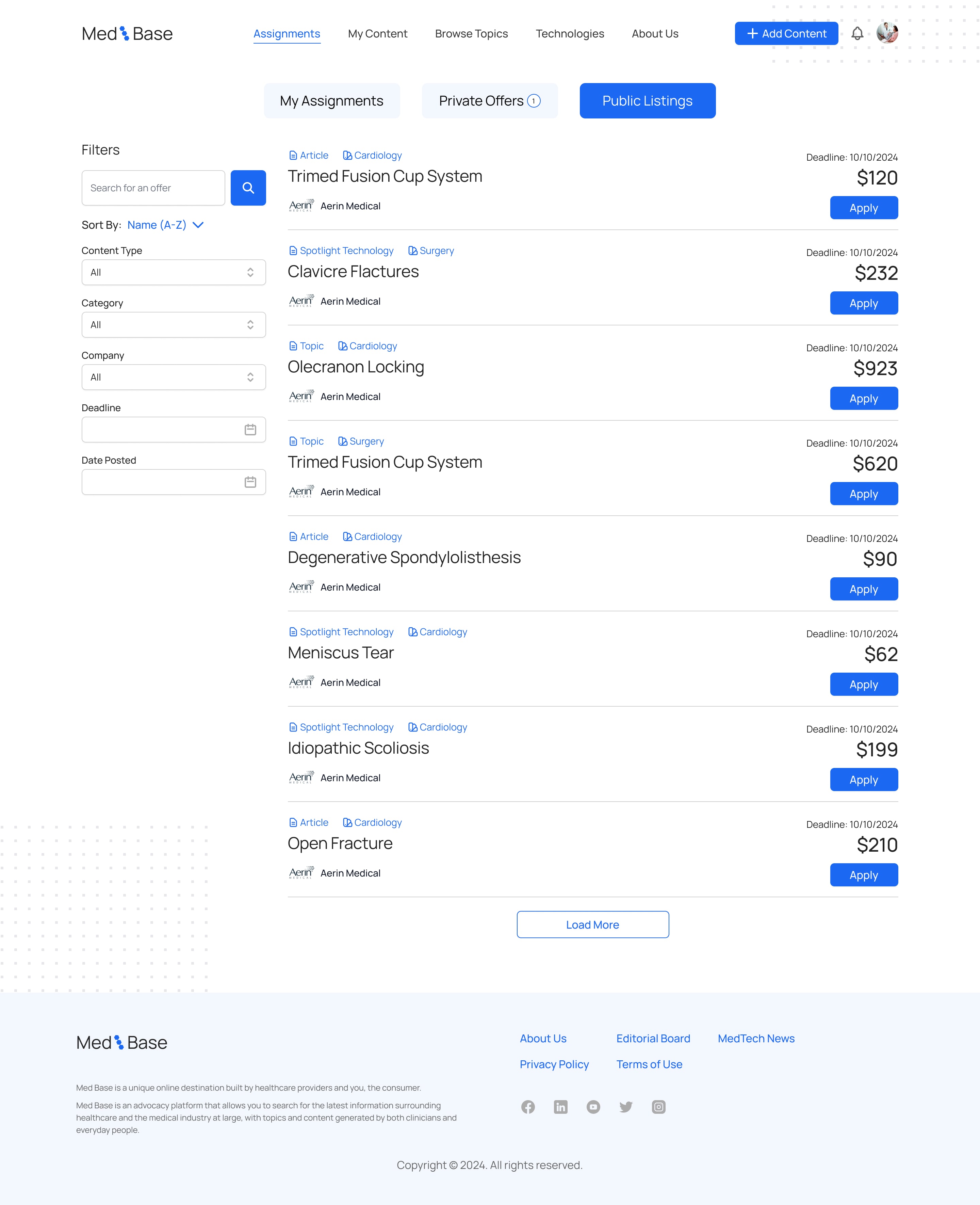
Task: Open the Company filter dropdown
Action: (173, 377)
